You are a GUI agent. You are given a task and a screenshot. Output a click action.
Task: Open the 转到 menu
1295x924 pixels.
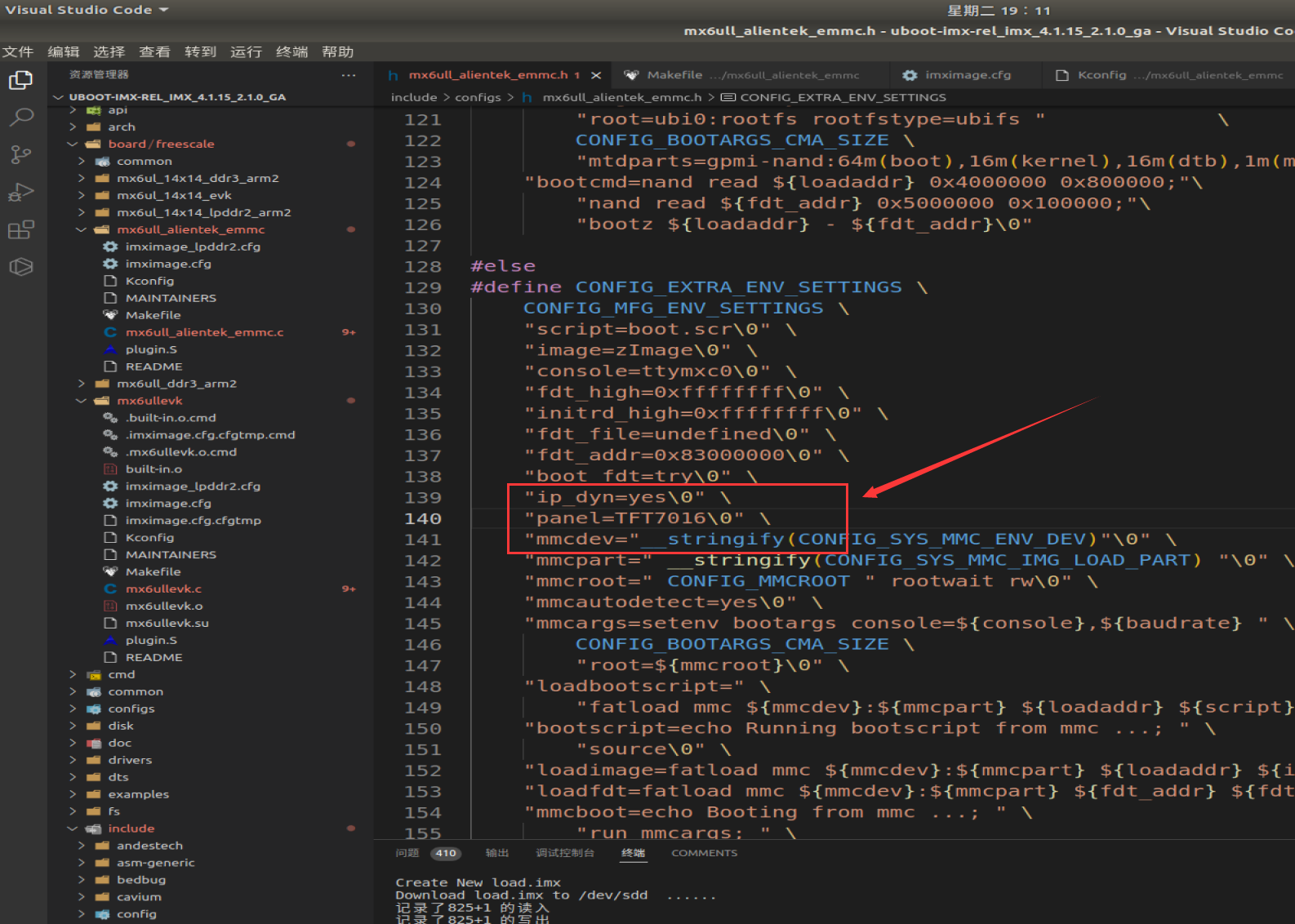coord(200,51)
